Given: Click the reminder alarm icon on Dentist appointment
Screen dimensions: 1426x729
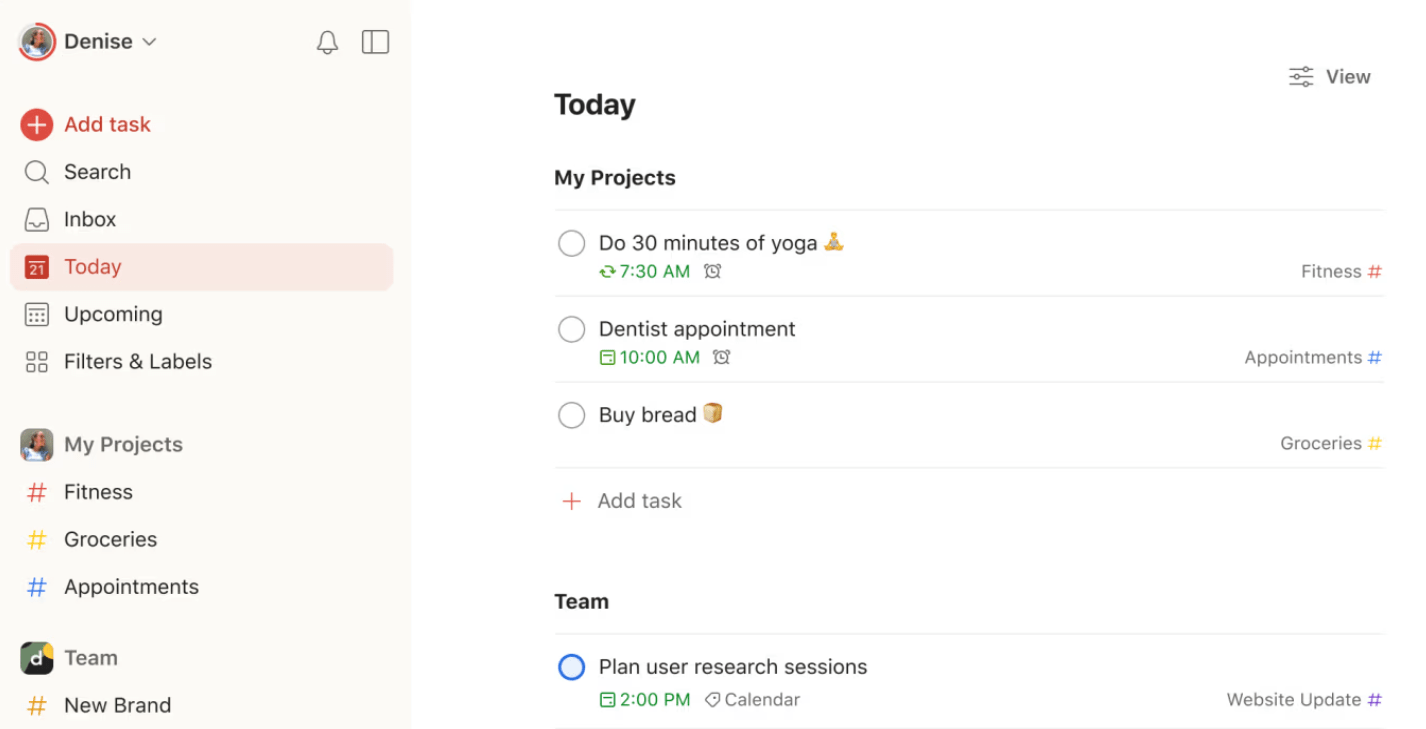Looking at the screenshot, I should click(722, 357).
